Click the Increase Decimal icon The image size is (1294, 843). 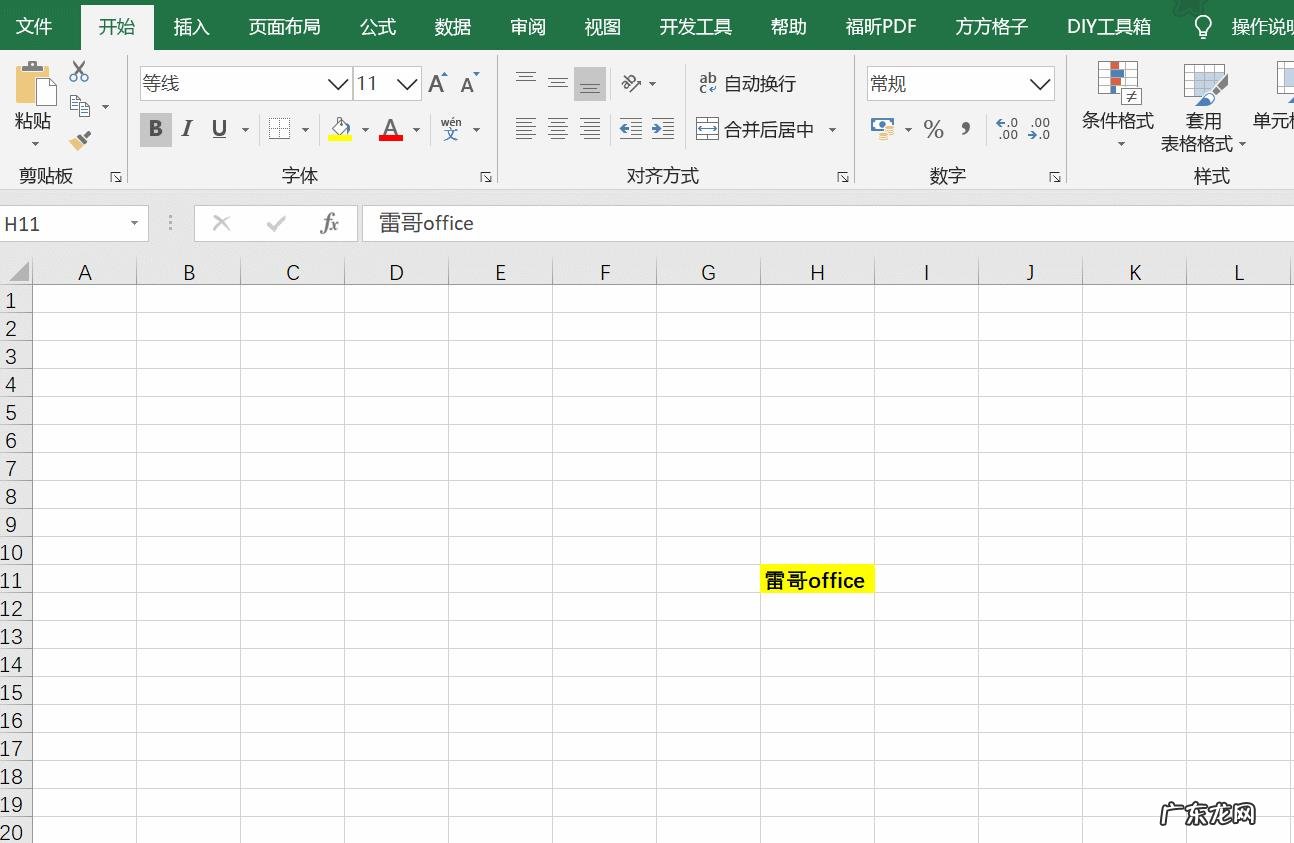pyautogui.click(x=1005, y=128)
